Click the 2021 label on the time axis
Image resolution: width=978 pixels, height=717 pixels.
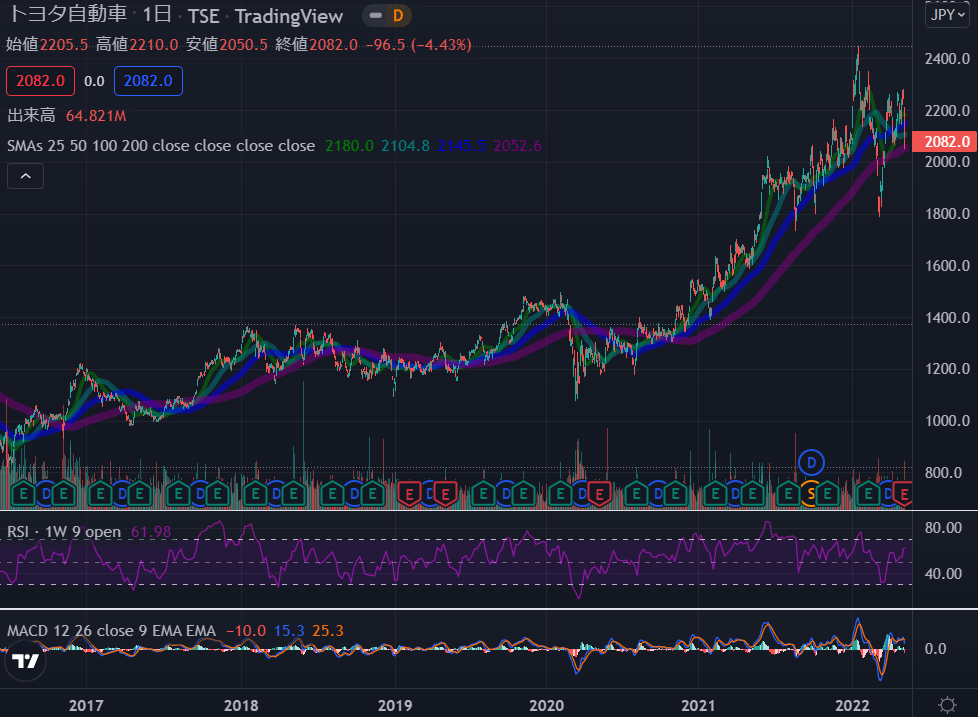(698, 705)
